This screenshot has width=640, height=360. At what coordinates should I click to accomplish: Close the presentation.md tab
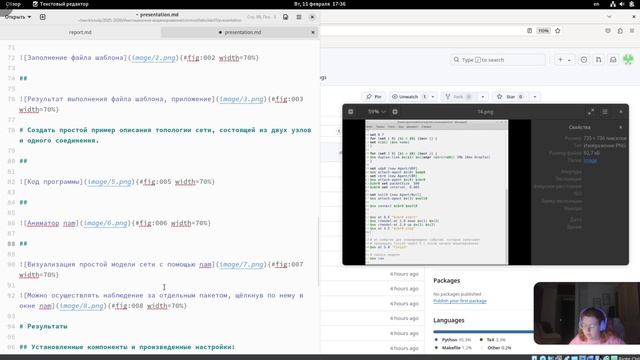click(313, 32)
